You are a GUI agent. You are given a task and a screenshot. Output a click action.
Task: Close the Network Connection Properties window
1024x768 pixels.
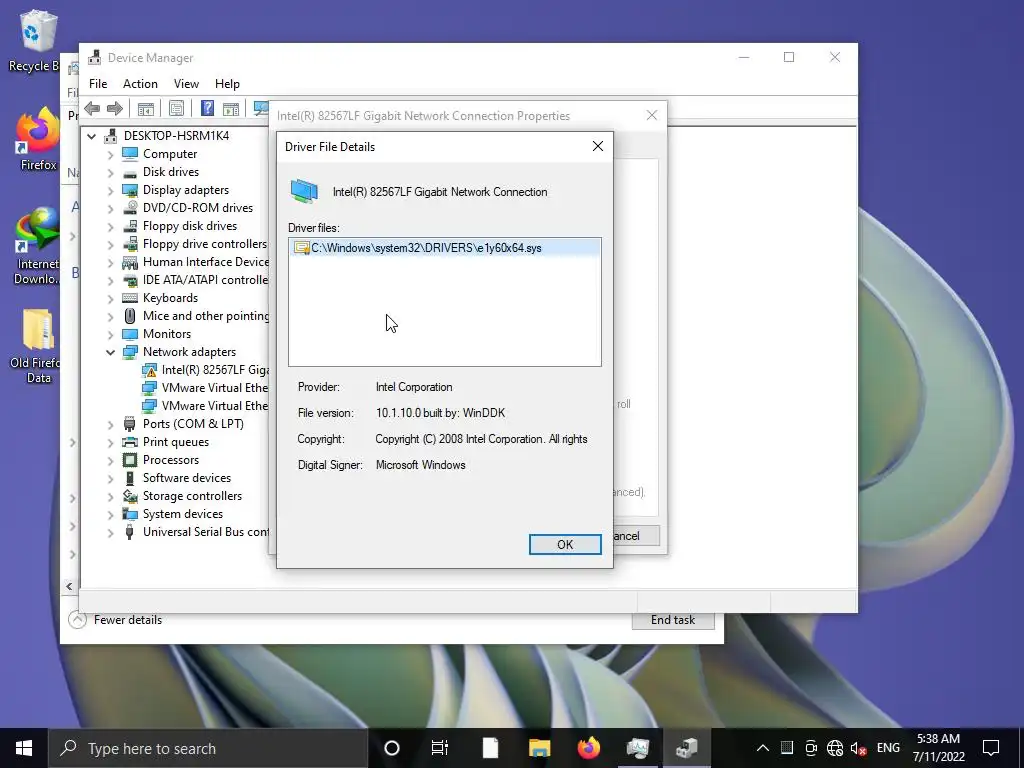point(652,116)
